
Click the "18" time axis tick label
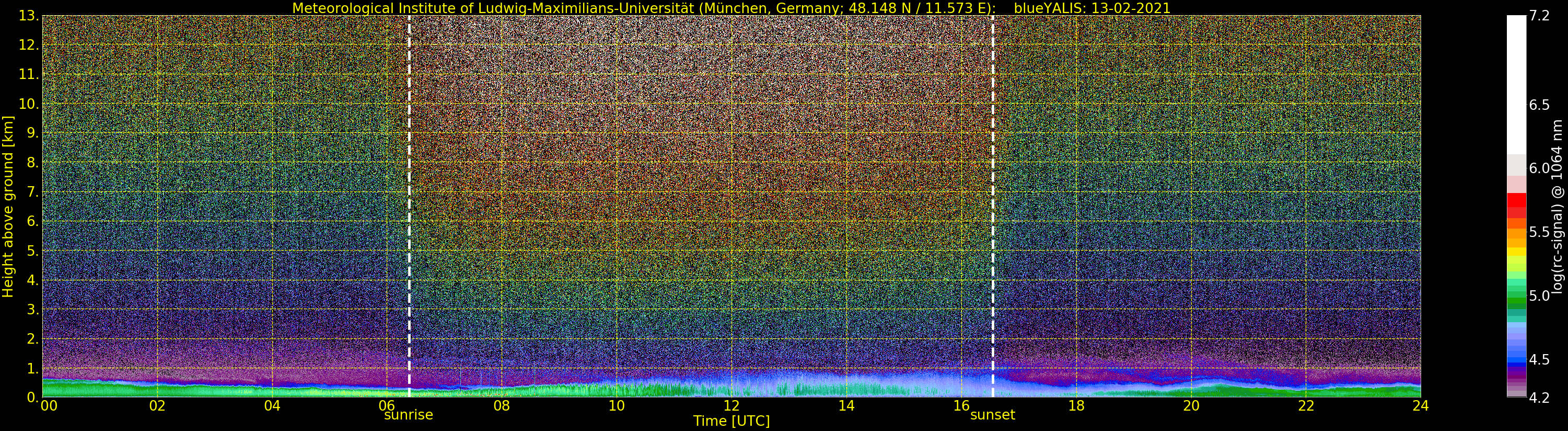1076,406
